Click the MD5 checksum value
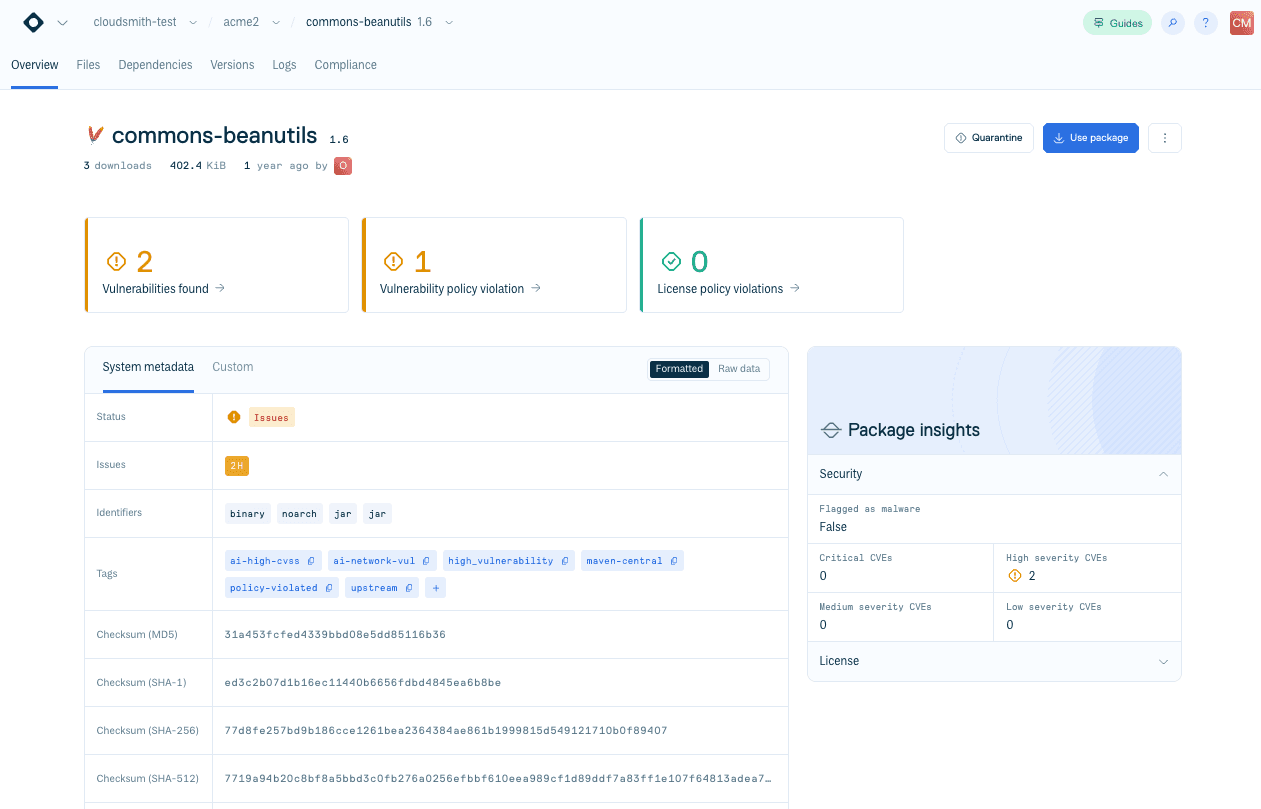Image resolution: width=1261 pixels, height=809 pixels. (335, 635)
